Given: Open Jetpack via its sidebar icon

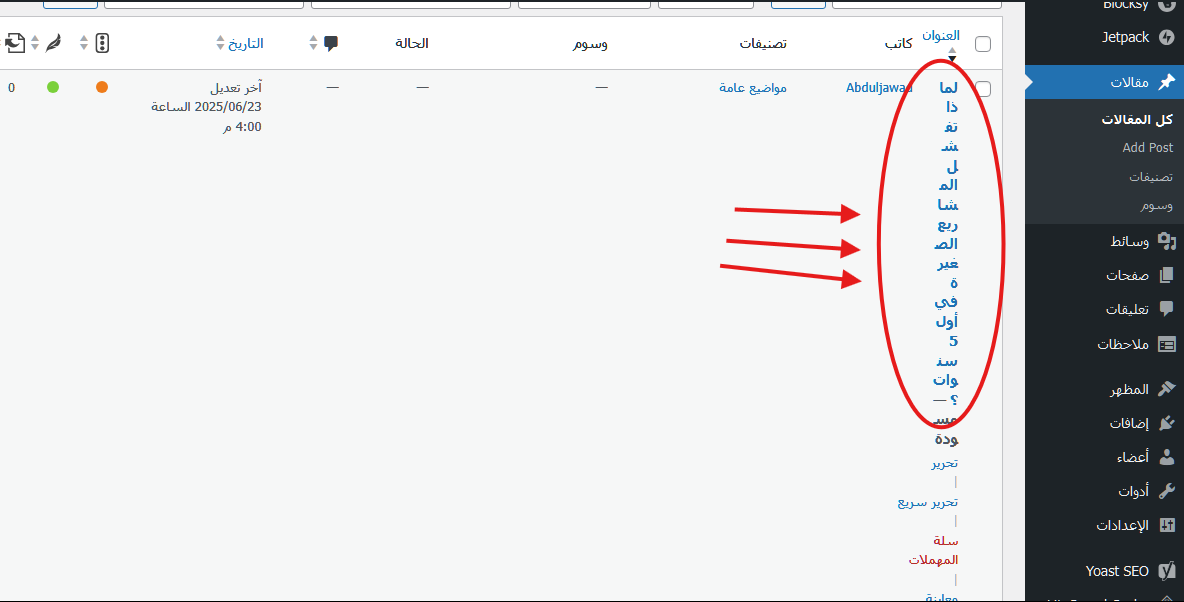Looking at the screenshot, I should (x=1166, y=37).
